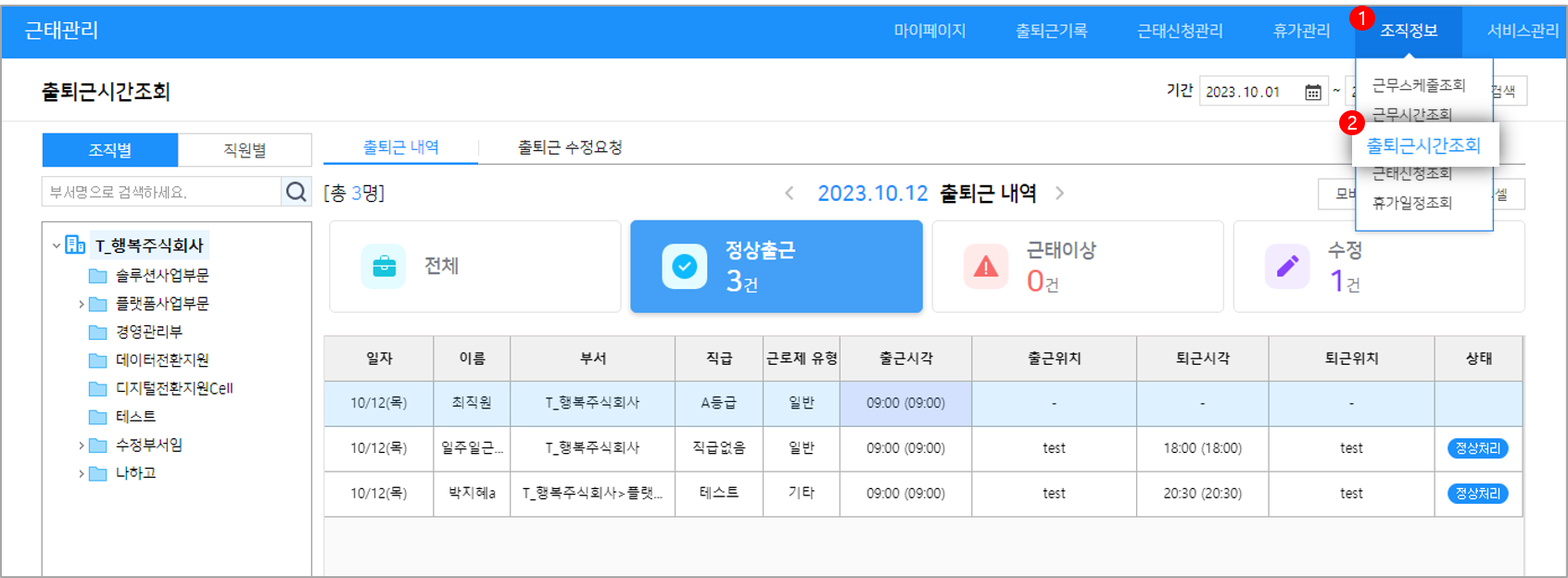Select 출퇴근시간조회 from the dropdown menu

pyautogui.click(x=1423, y=145)
